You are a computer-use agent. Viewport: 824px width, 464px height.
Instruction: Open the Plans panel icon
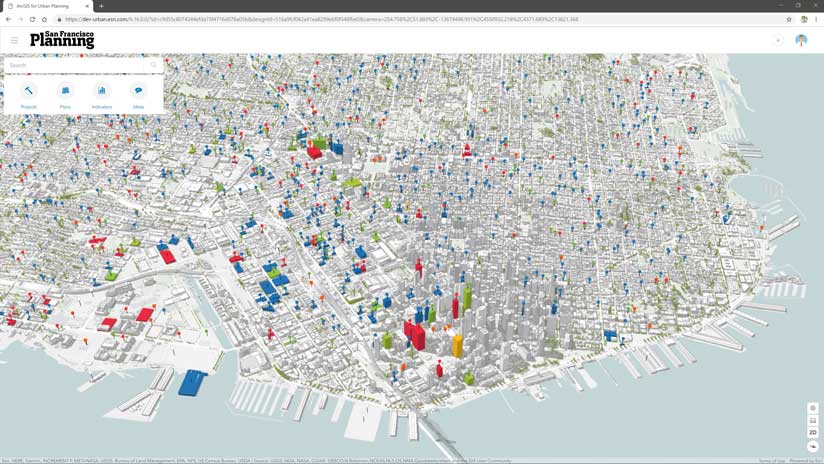point(65,91)
